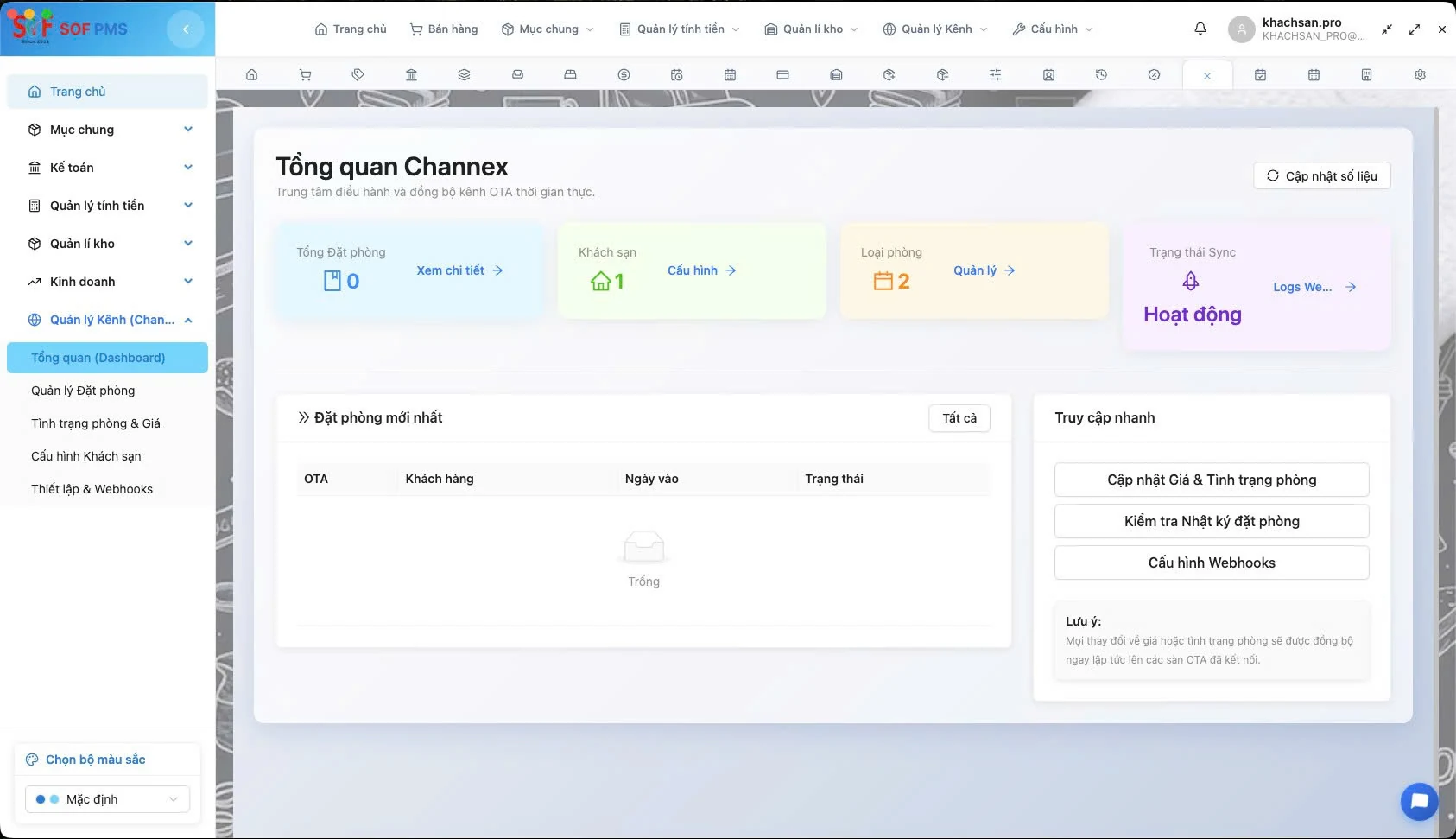Open Quản lý Kênh top menu

(x=936, y=29)
